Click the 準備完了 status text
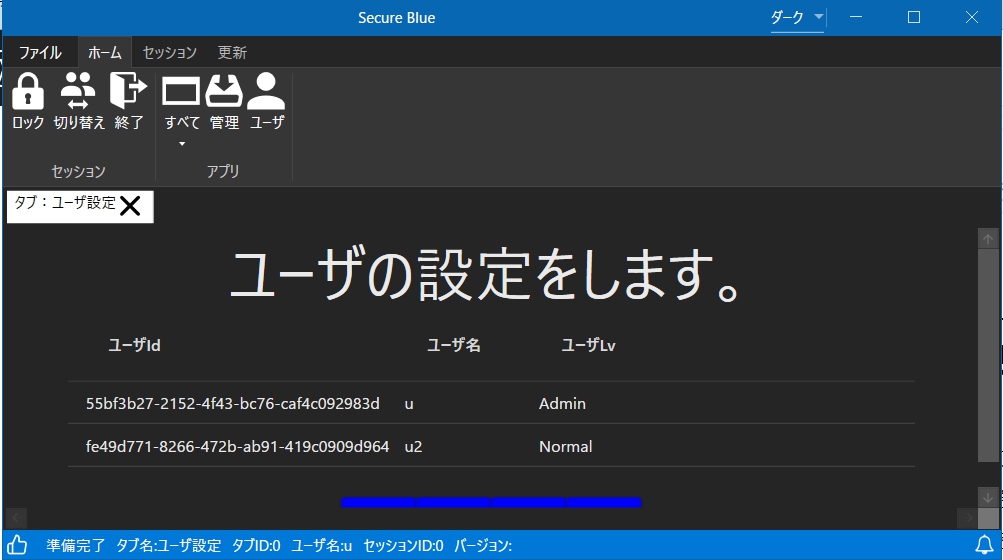This screenshot has width=1003, height=560. coord(75,545)
